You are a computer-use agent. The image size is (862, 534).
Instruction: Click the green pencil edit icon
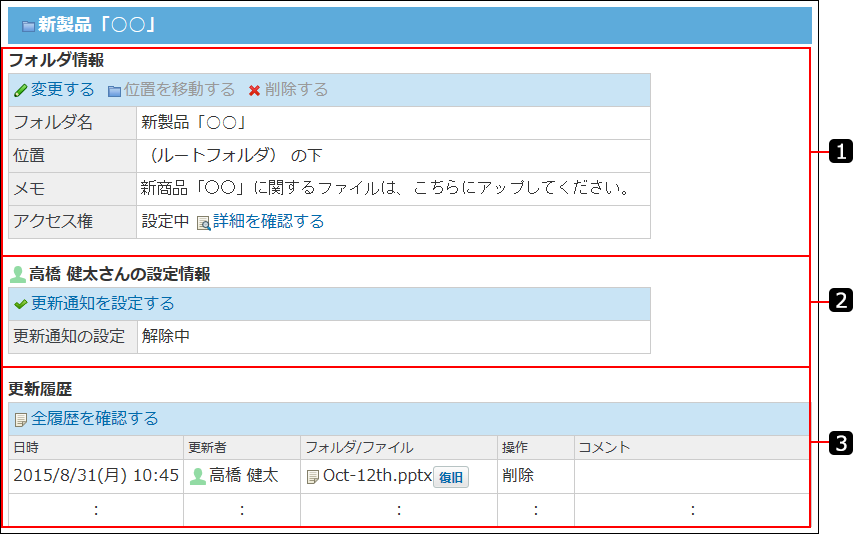(20, 90)
